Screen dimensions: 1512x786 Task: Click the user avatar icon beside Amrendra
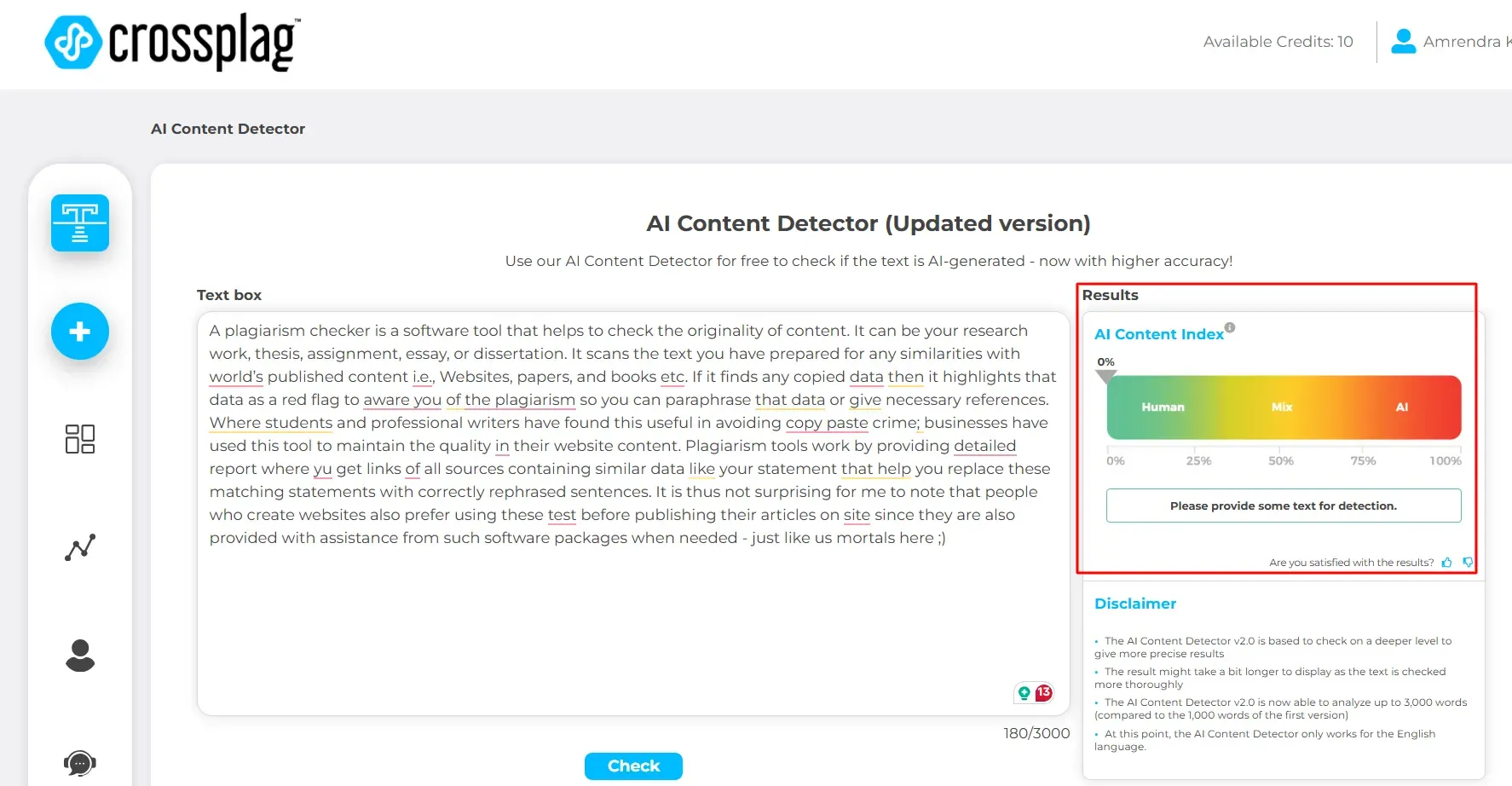click(x=1403, y=41)
